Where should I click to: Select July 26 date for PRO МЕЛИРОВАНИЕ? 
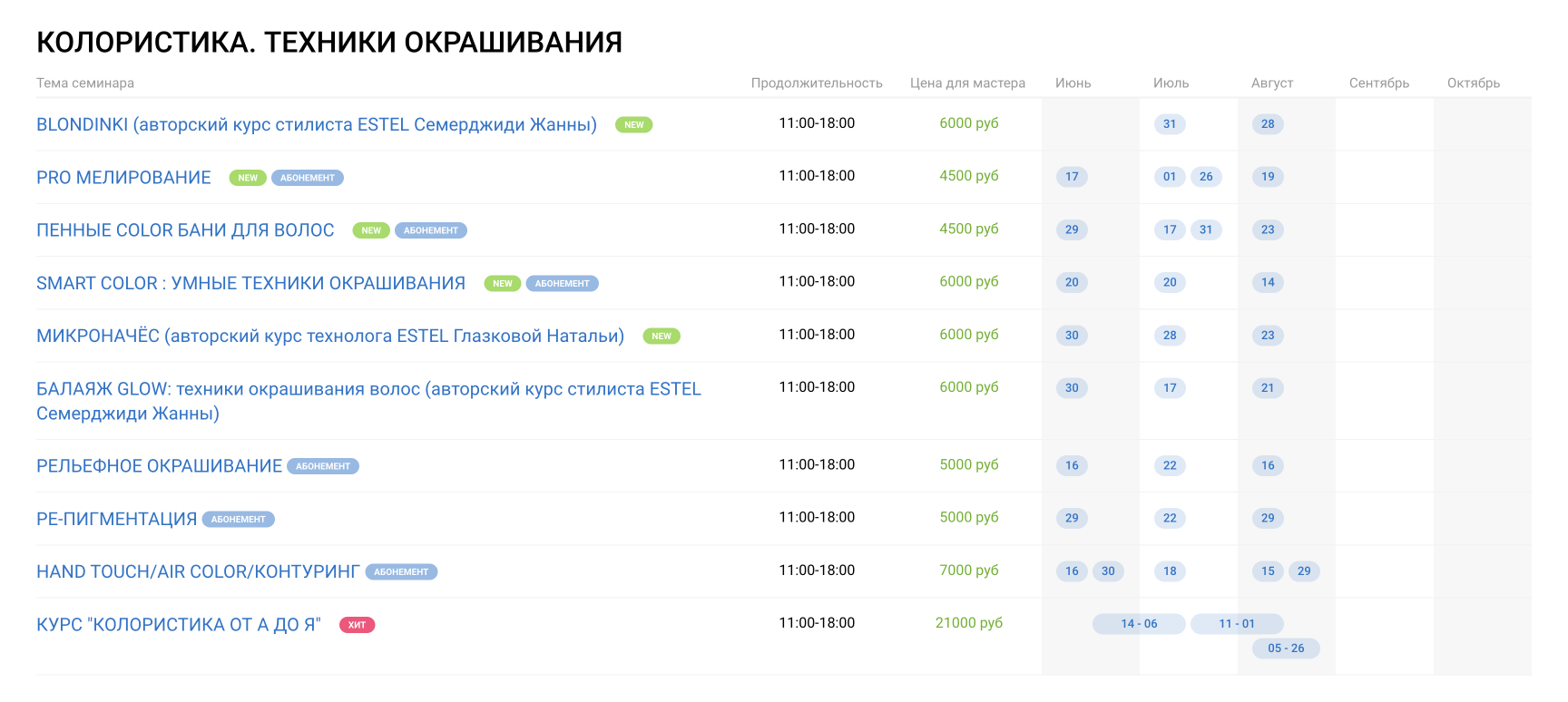(x=1206, y=177)
